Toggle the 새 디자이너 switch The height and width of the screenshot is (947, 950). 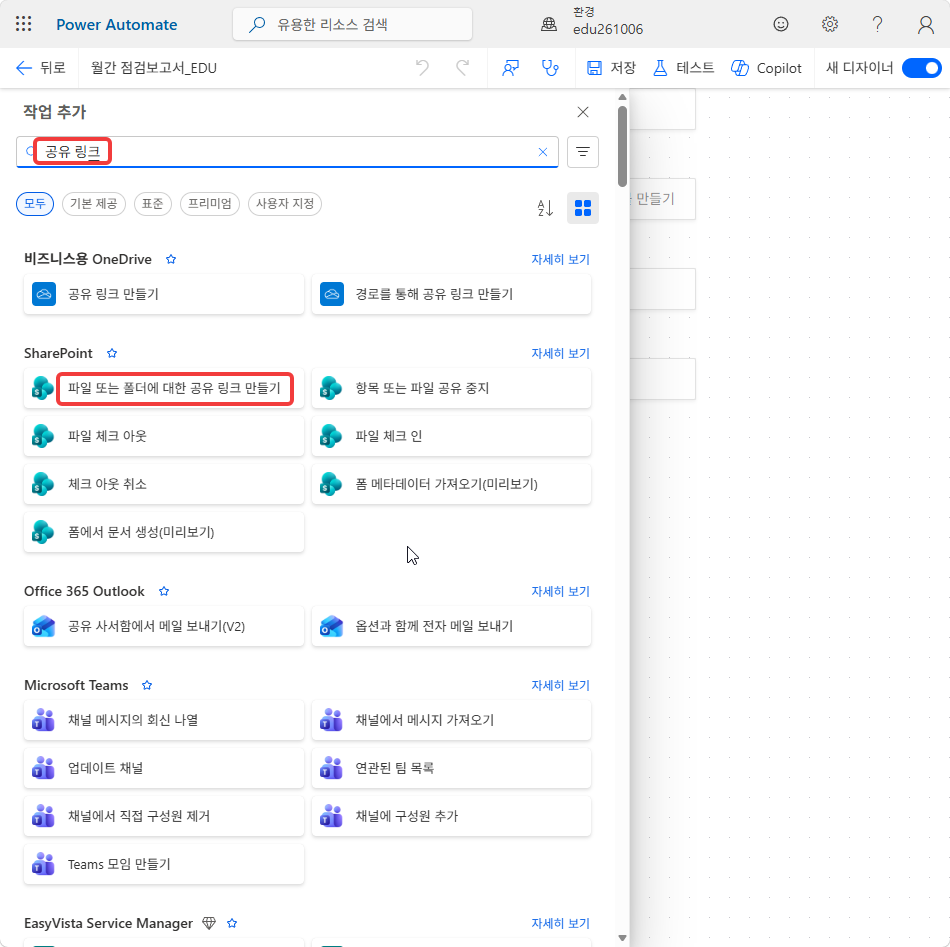[921, 67]
